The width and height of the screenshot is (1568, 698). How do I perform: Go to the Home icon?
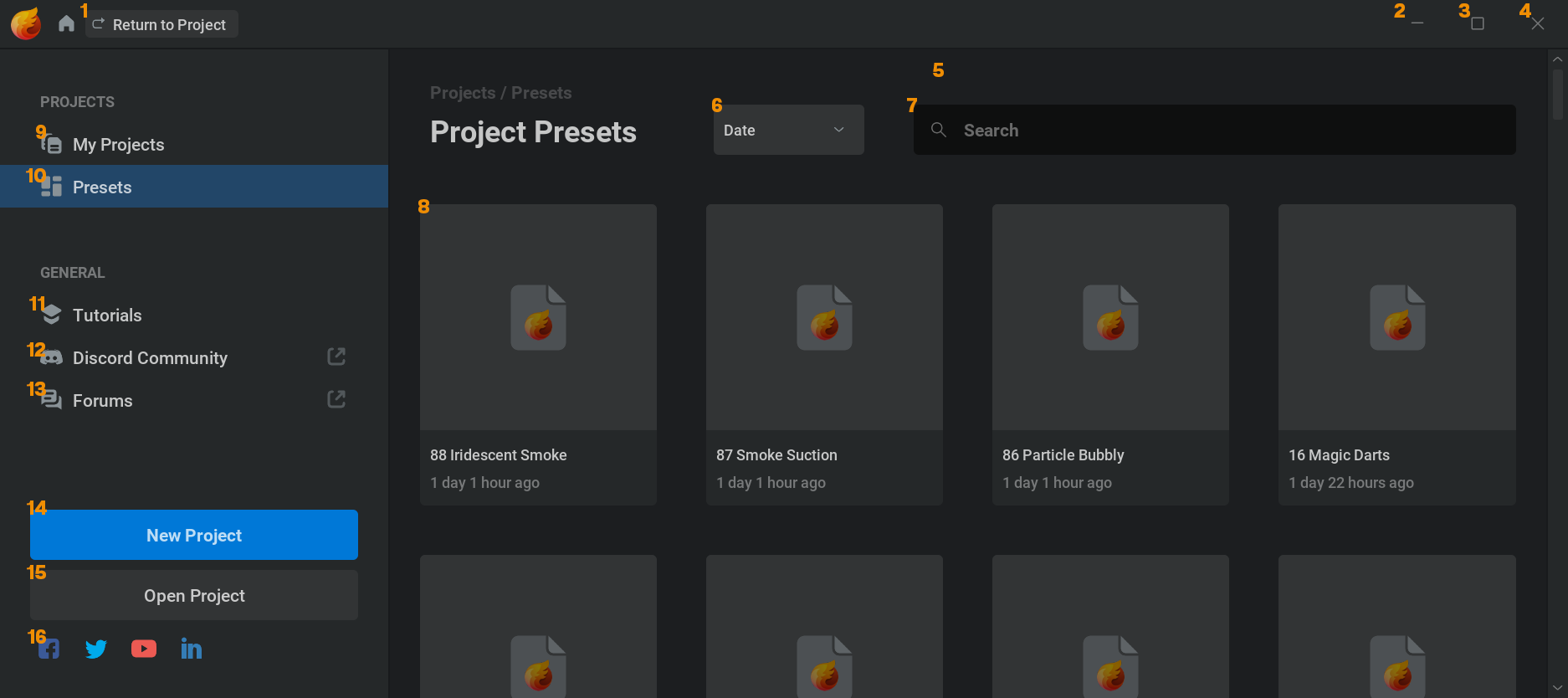[x=66, y=23]
